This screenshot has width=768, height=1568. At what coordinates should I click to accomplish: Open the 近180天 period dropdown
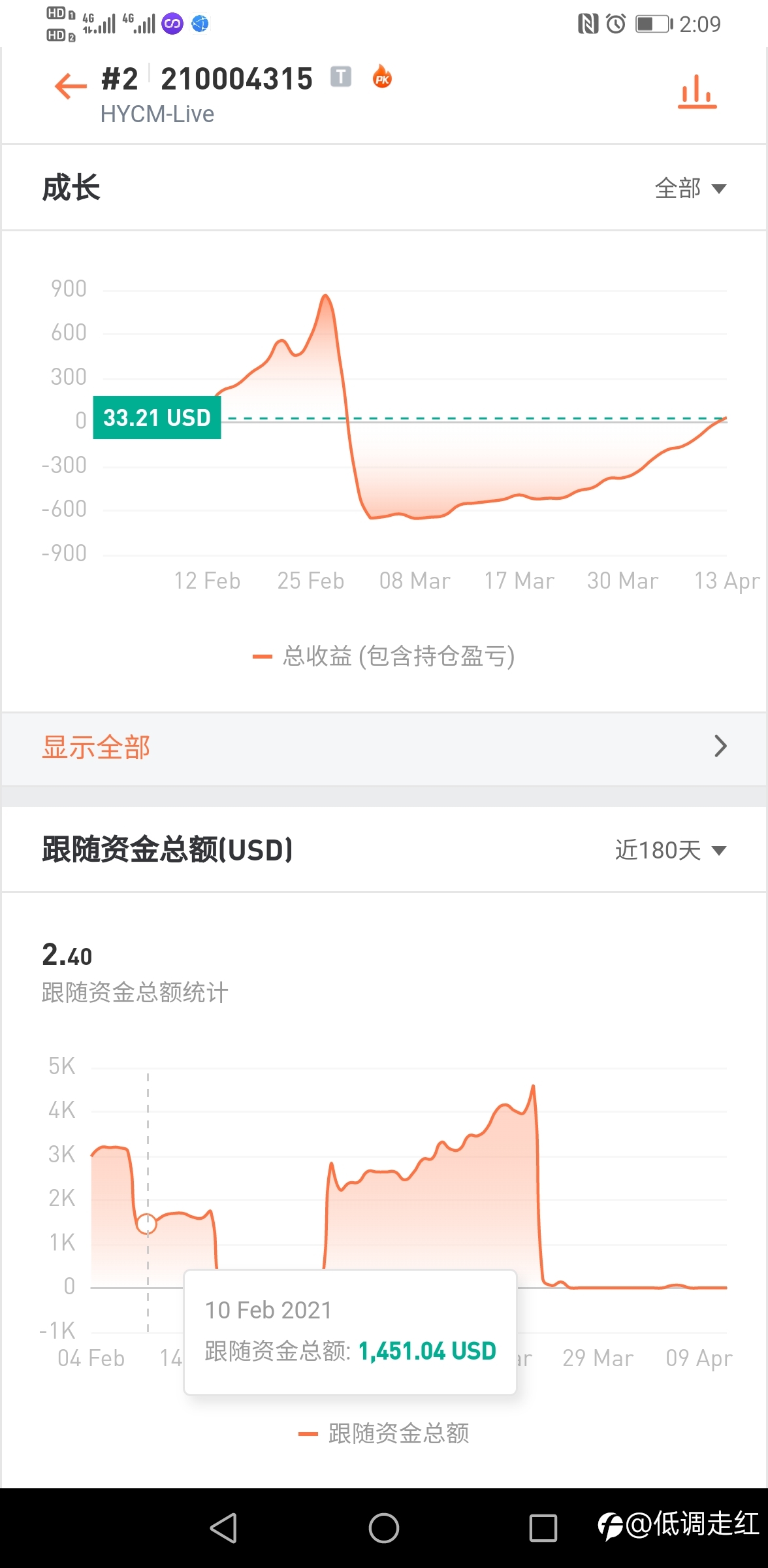click(x=671, y=850)
